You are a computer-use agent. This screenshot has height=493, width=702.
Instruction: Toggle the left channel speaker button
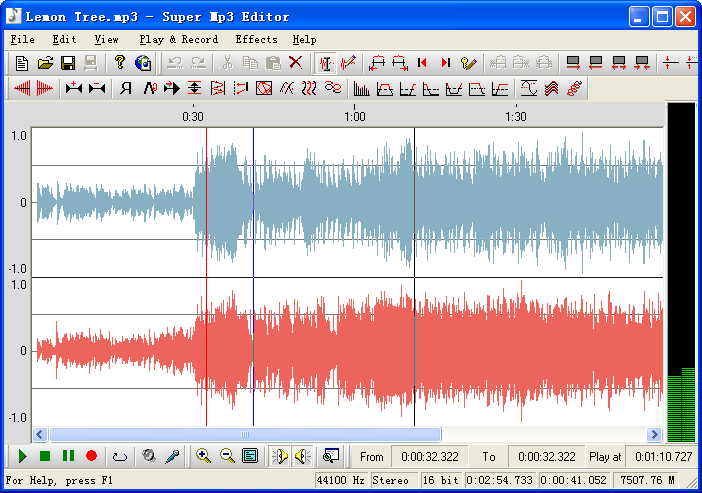[280, 456]
